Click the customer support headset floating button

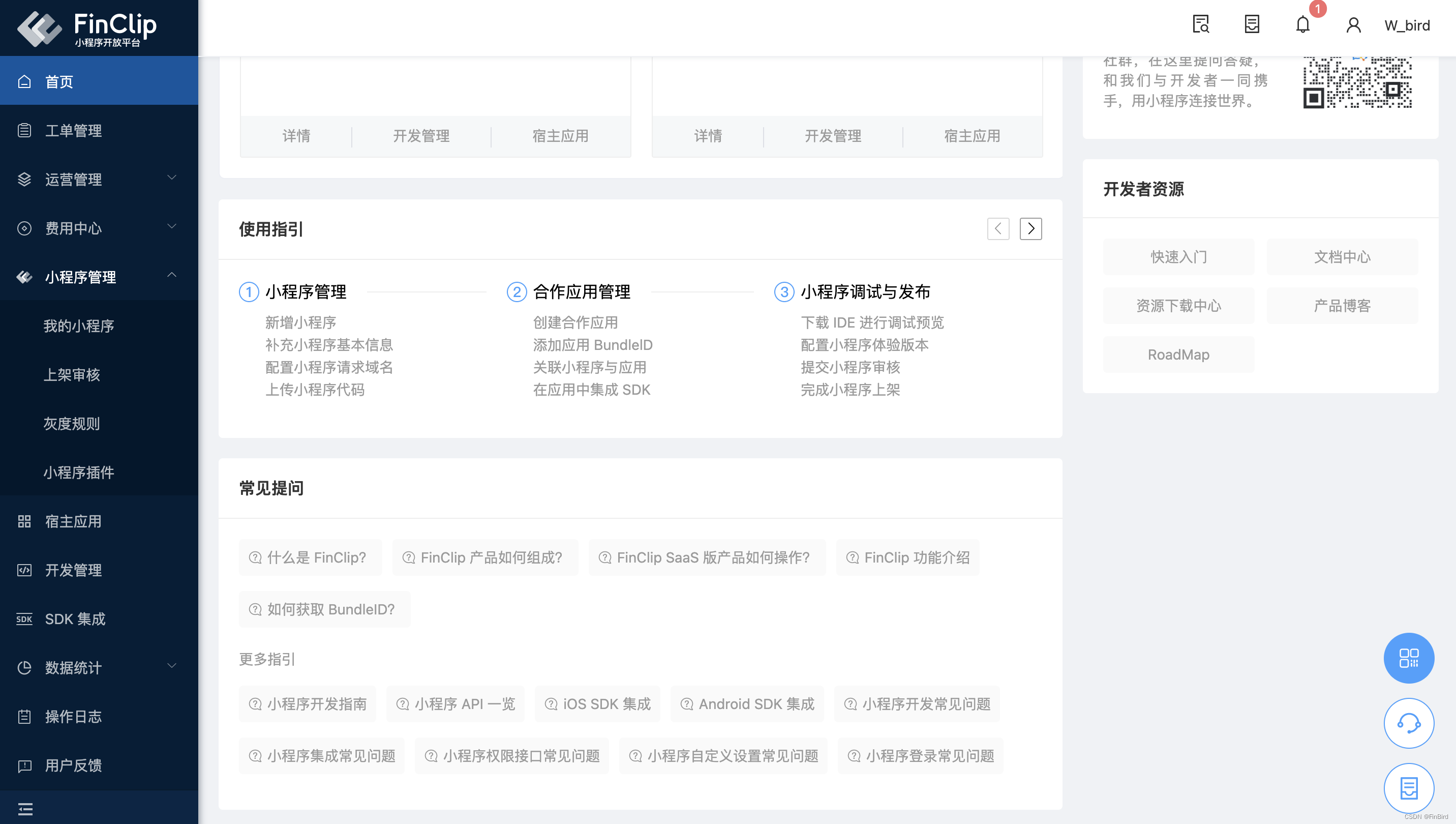[x=1409, y=723]
